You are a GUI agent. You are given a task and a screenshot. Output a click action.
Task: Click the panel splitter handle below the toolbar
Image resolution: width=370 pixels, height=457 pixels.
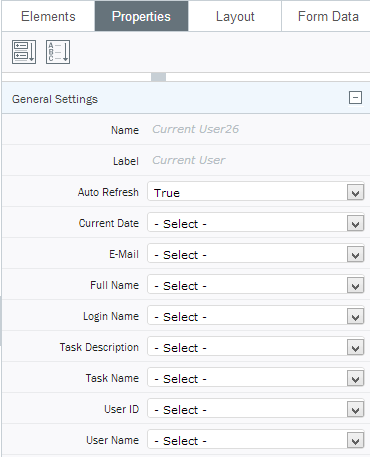click(x=158, y=77)
